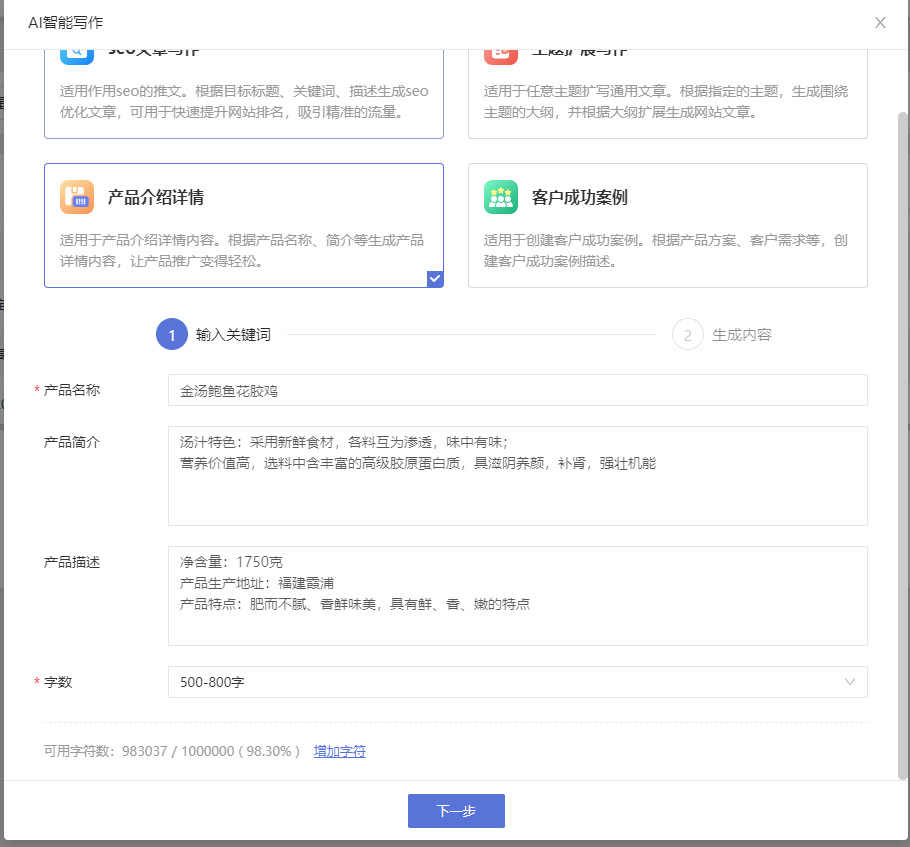Viewport: 910px width, 847px height.
Task: Click the dialog's vertical scrollbar
Action: [902, 440]
